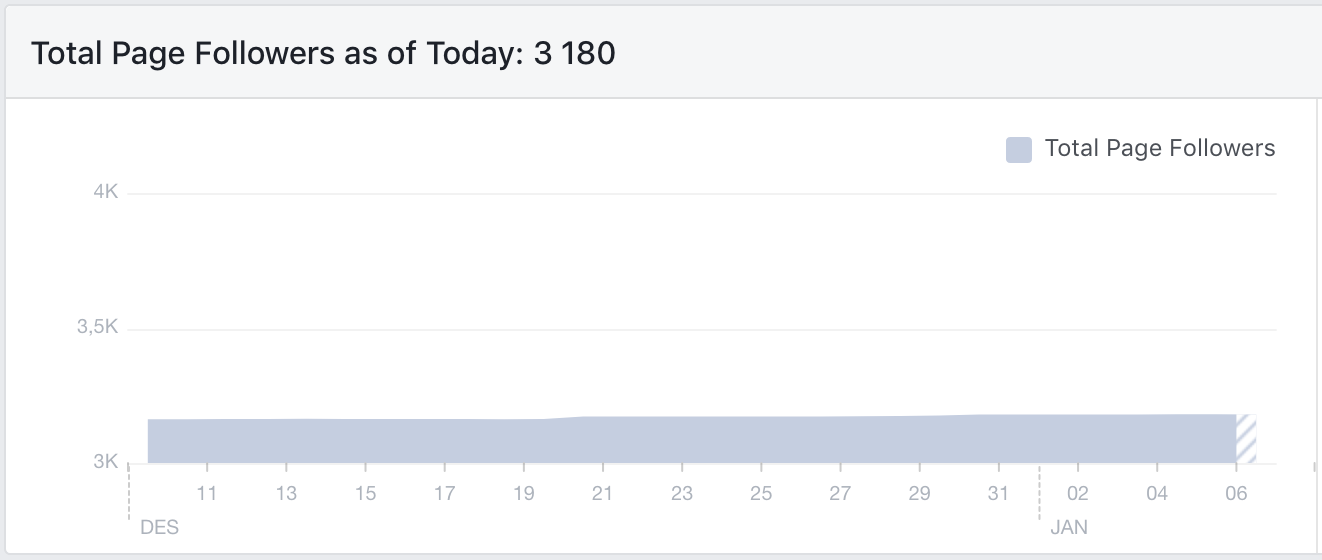Select the 11 date tick on the axis
The image size is (1322, 560).
[207, 493]
